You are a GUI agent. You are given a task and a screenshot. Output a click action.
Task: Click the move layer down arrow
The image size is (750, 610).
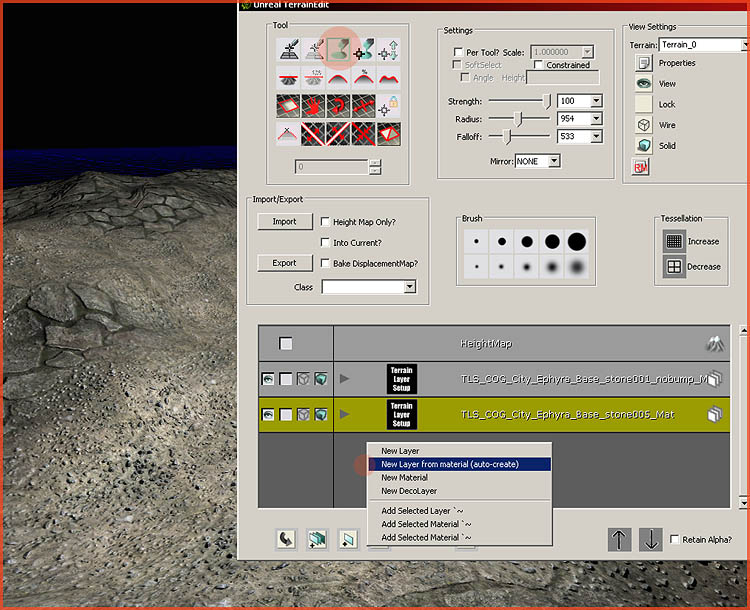[651, 539]
